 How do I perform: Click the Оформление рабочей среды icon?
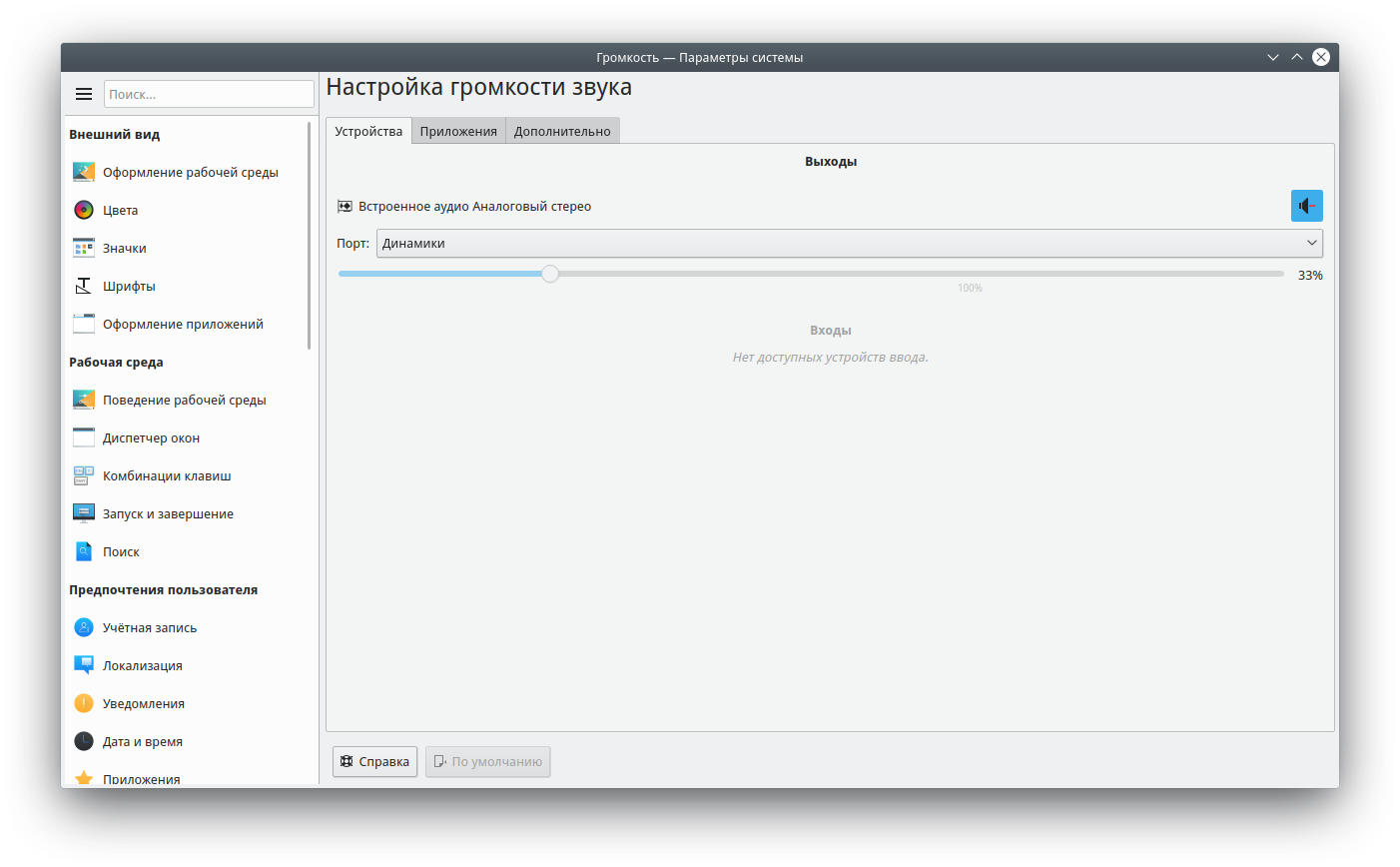[84, 172]
